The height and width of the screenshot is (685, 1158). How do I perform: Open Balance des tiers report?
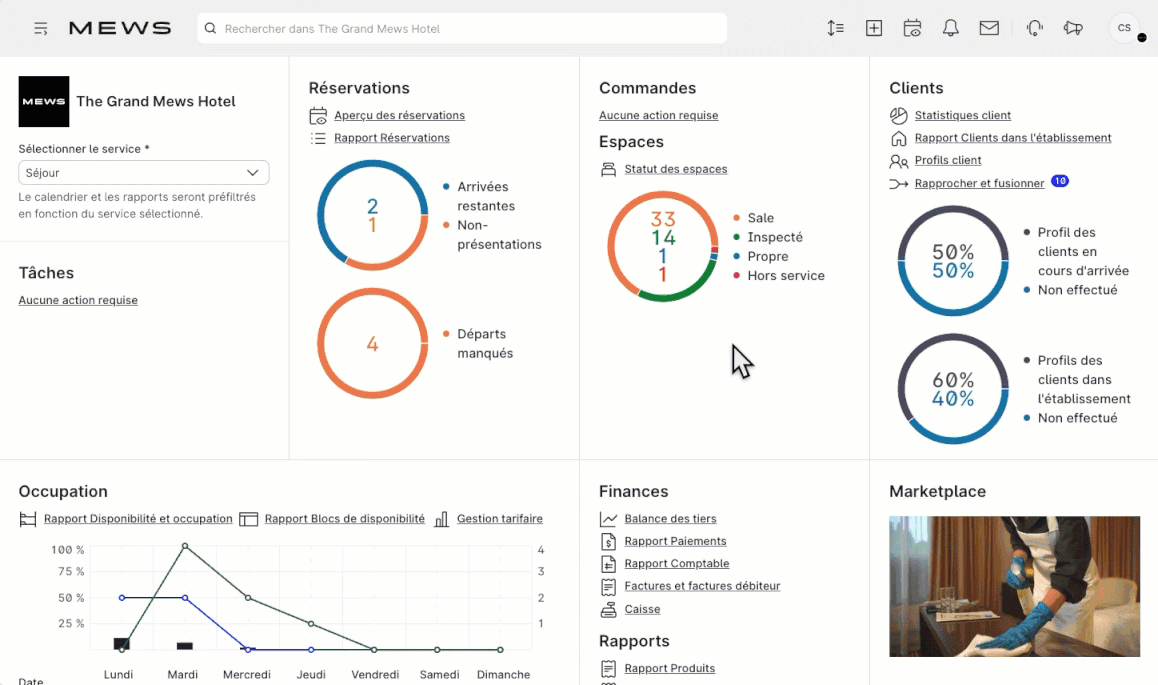tap(670, 519)
